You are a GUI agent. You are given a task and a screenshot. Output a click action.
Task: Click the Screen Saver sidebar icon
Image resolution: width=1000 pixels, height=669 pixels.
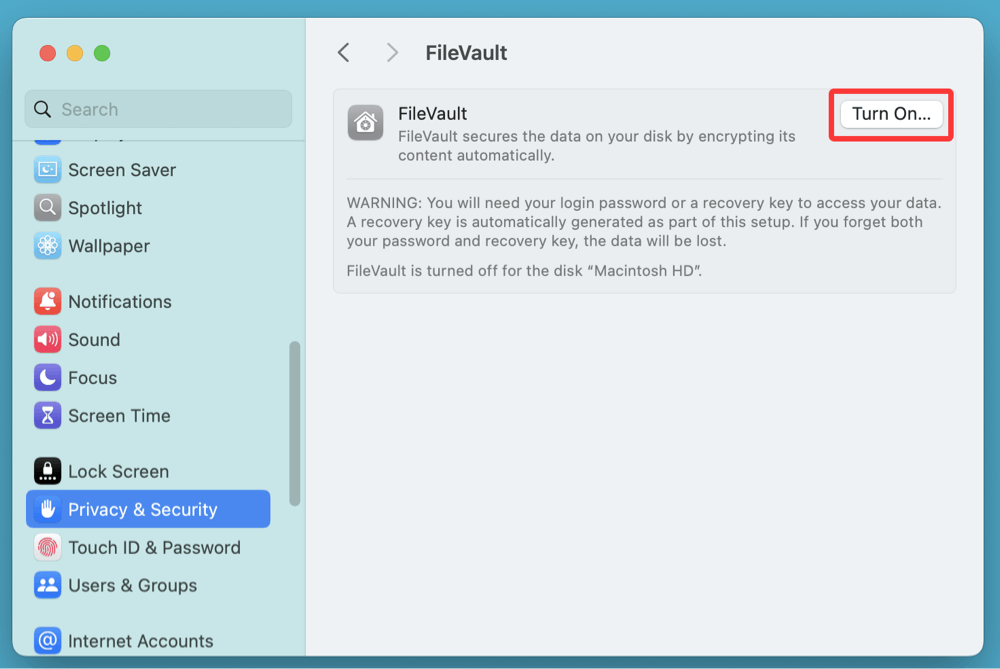pos(47,170)
